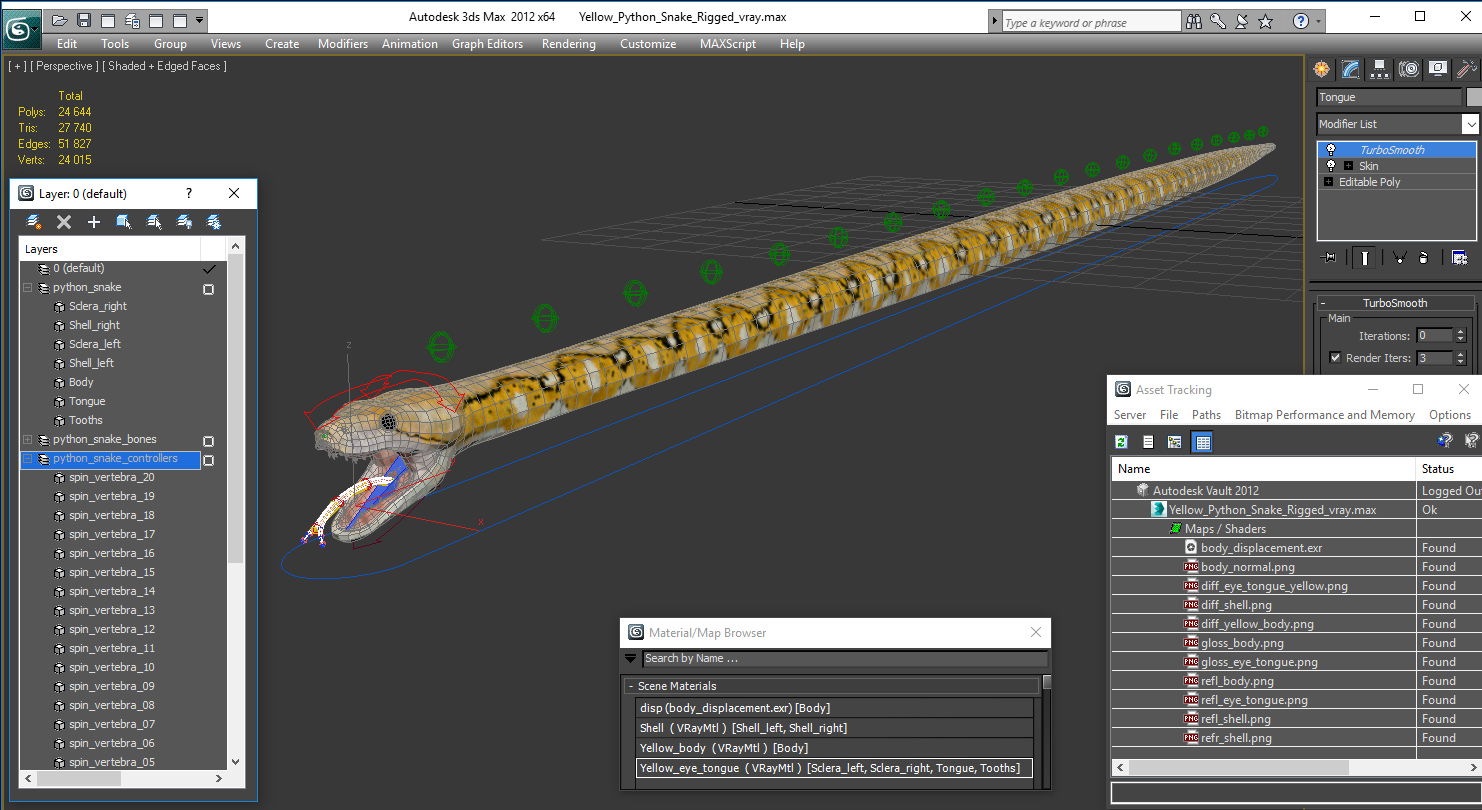The width and height of the screenshot is (1482, 810).
Task: Click the Pin Stack icon below modifier stack
Action: (1329, 258)
